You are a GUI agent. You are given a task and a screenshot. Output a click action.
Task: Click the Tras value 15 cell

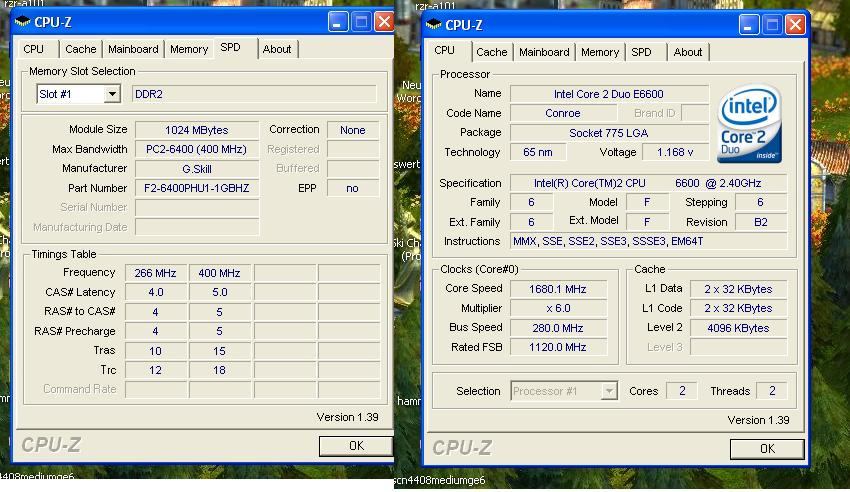(220, 351)
